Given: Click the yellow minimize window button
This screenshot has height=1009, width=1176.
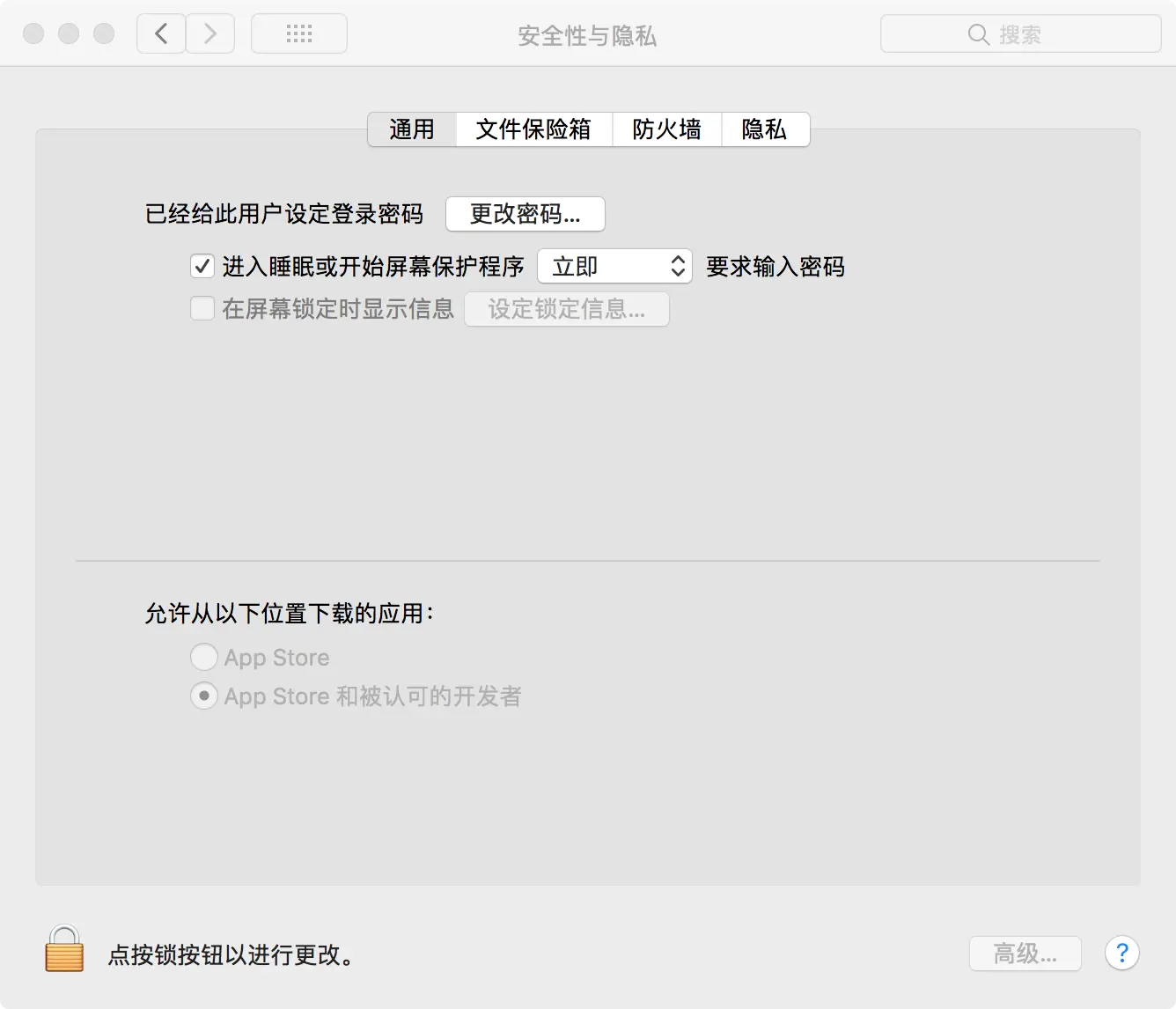Looking at the screenshot, I should click(x=69, y=33).
